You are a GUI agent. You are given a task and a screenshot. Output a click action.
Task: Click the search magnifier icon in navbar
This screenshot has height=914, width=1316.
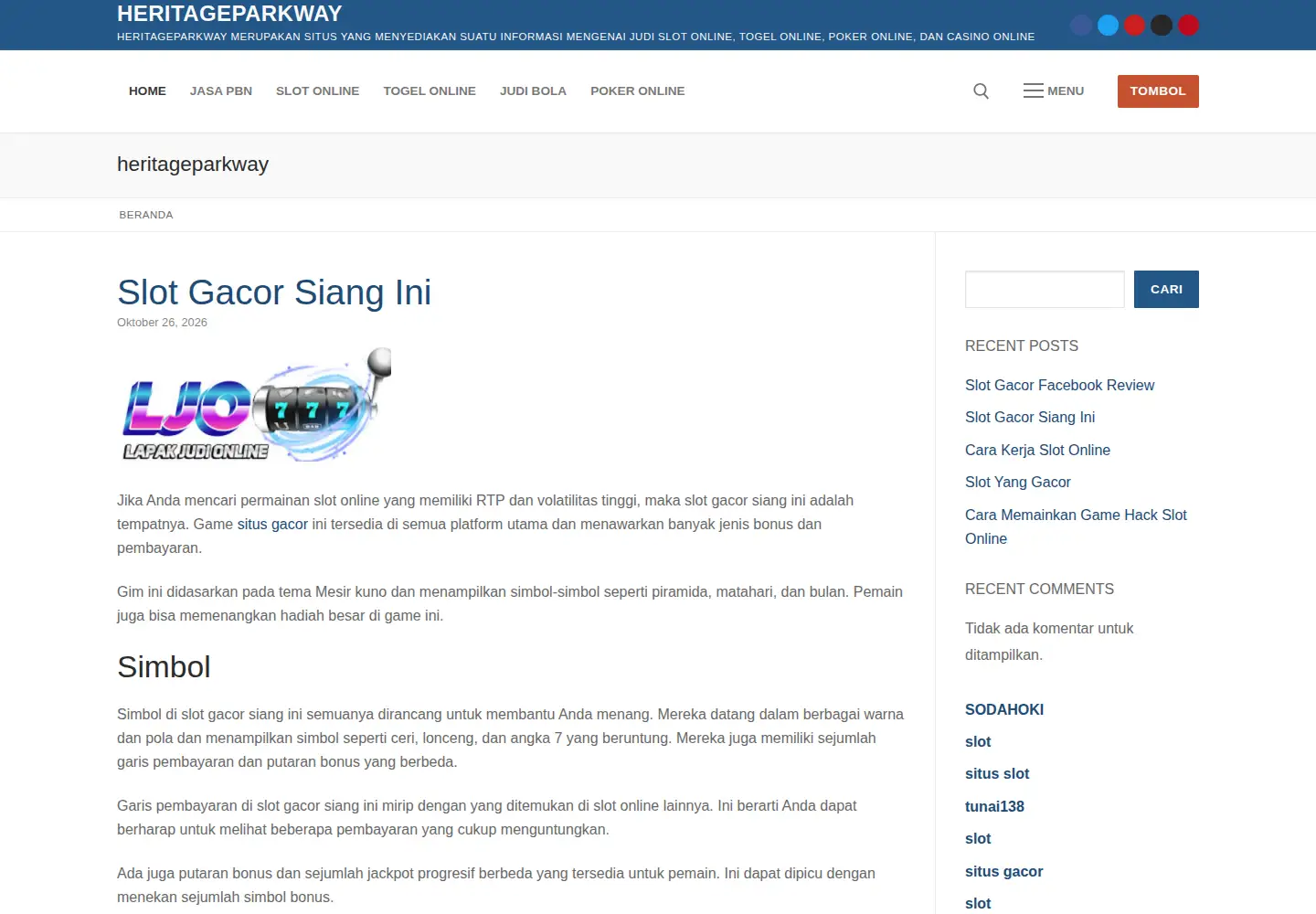click(981, 90)
